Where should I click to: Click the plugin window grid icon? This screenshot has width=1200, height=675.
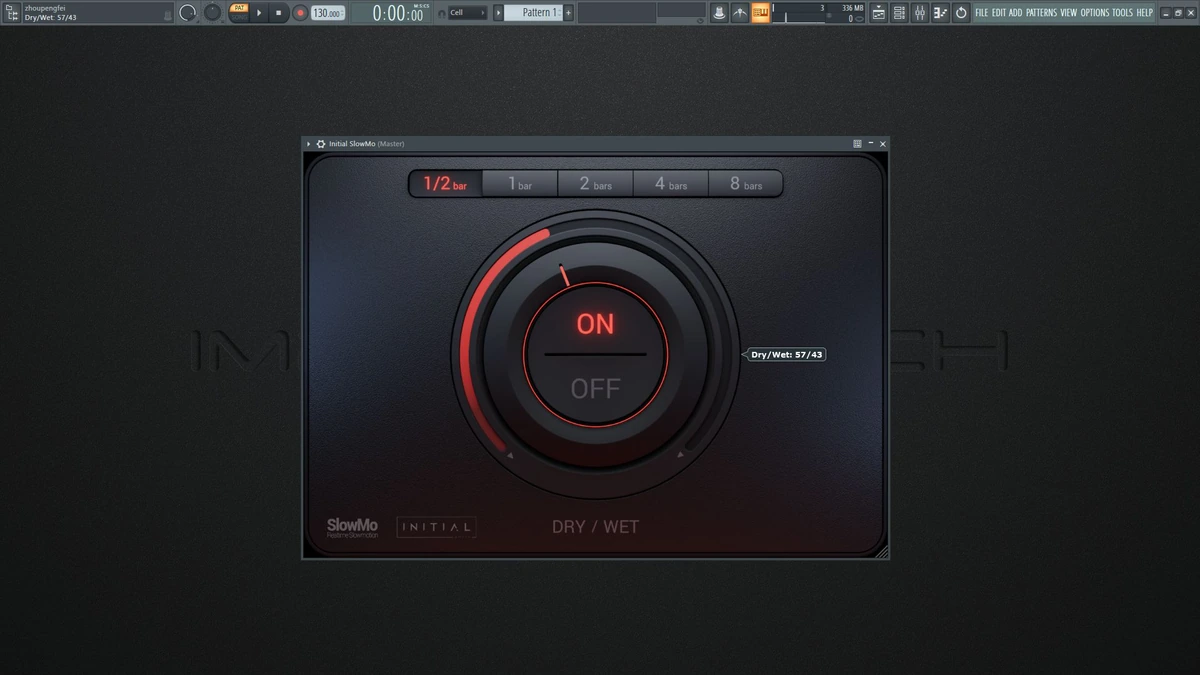[857, 144]
